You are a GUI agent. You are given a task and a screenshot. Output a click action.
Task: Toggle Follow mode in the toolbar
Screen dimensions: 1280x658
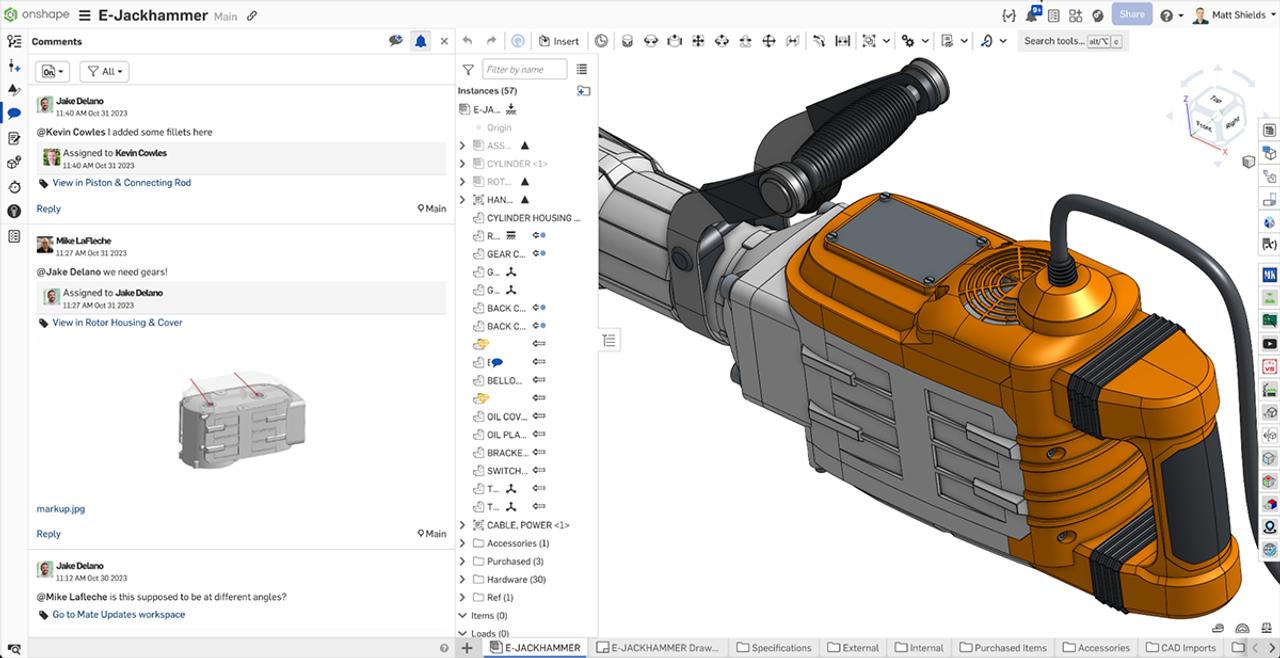pos(518,40)
